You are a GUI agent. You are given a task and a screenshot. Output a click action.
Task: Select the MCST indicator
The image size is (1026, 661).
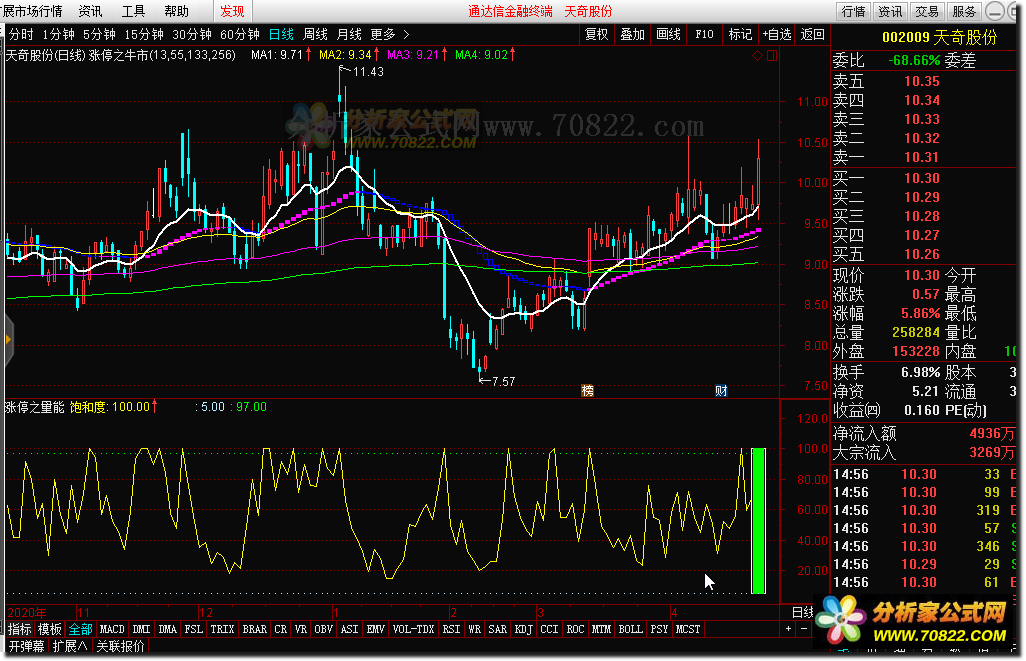coord(688,629)
